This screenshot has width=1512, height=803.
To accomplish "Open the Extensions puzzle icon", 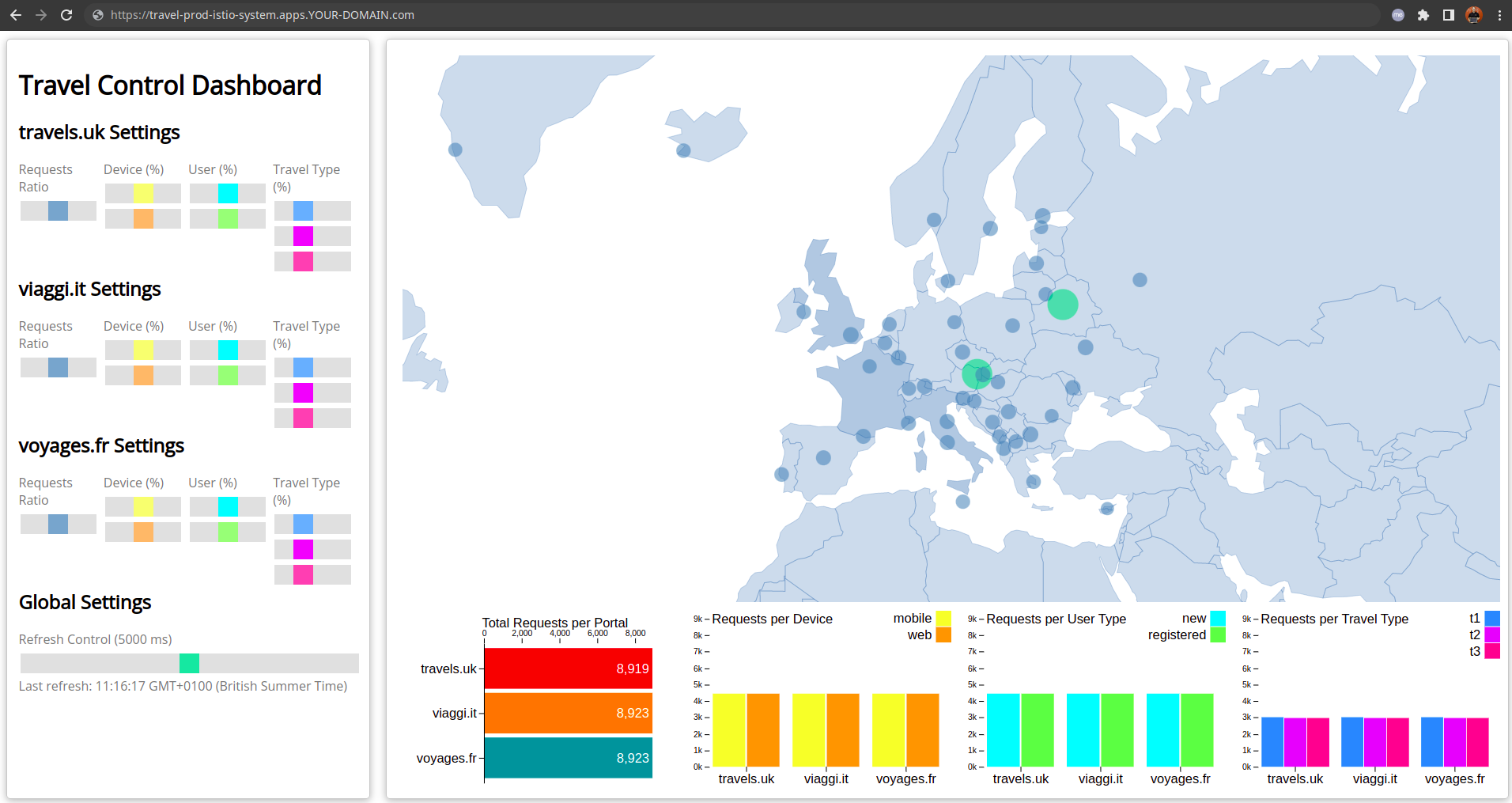I will [x=1423, y=15].
